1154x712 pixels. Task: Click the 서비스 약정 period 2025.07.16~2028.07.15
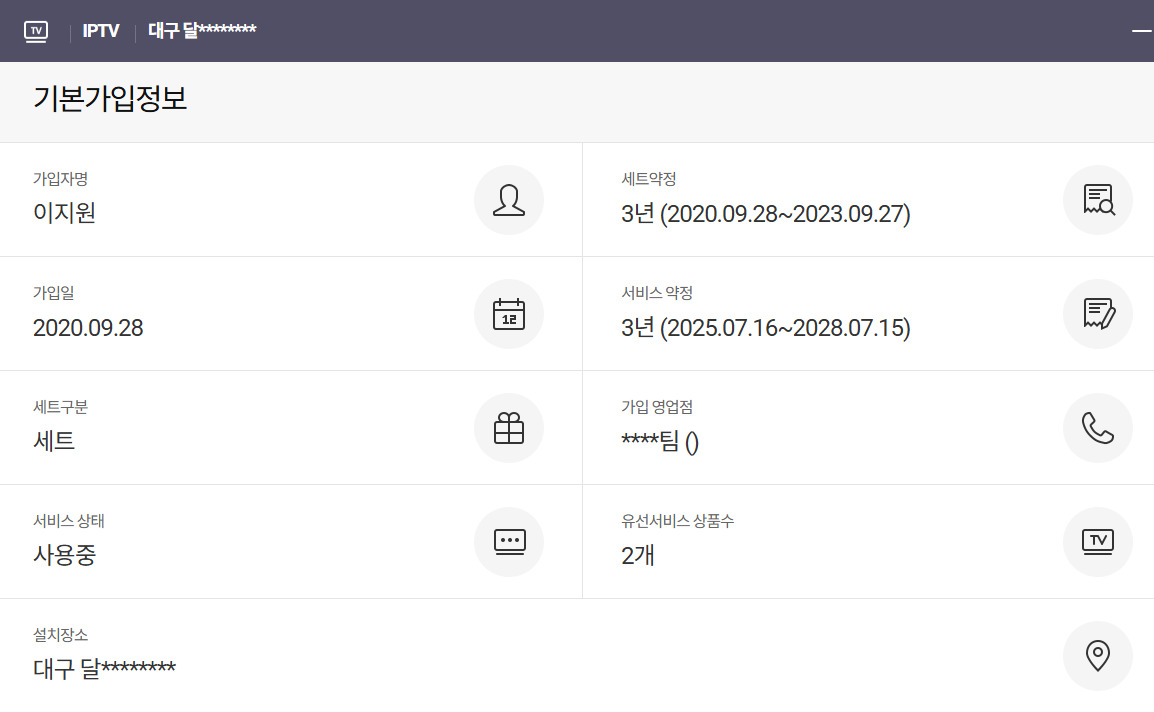click(765, 328)
